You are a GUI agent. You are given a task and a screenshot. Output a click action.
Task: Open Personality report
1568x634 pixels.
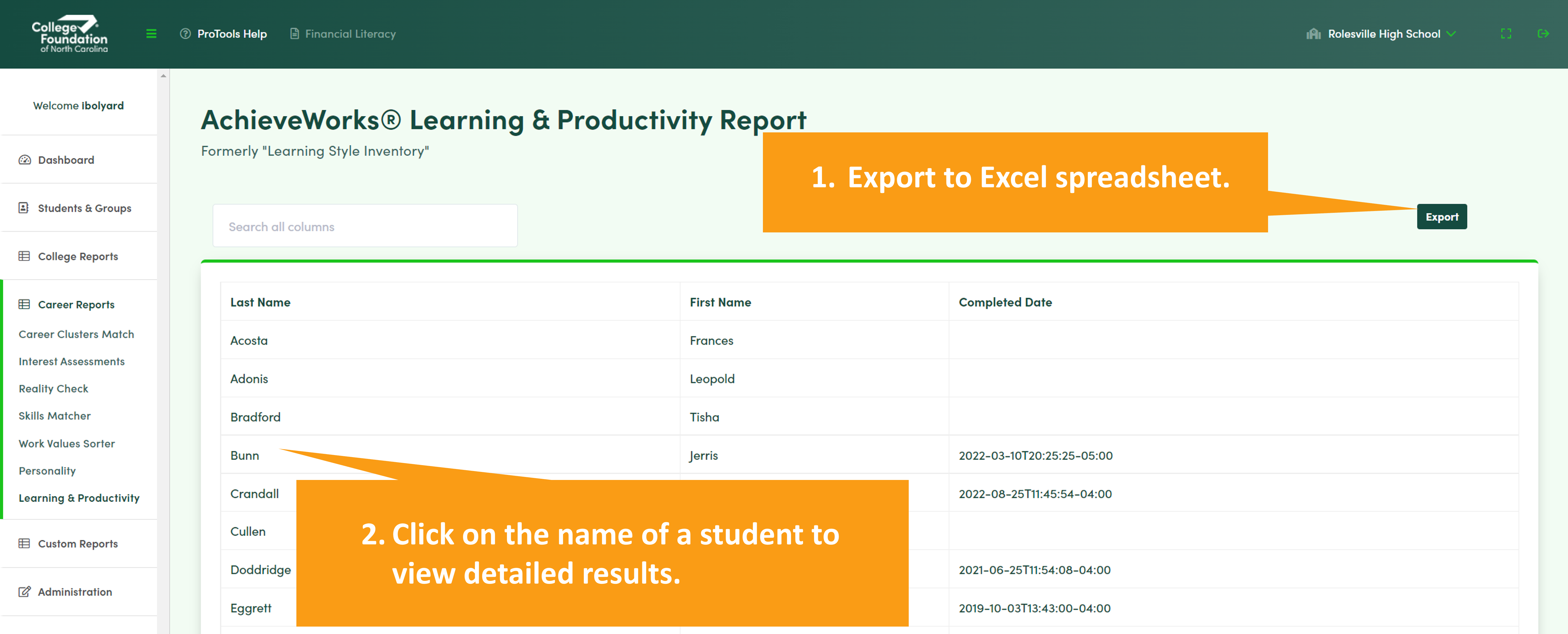pyautogui.click(x=47, y=471)
